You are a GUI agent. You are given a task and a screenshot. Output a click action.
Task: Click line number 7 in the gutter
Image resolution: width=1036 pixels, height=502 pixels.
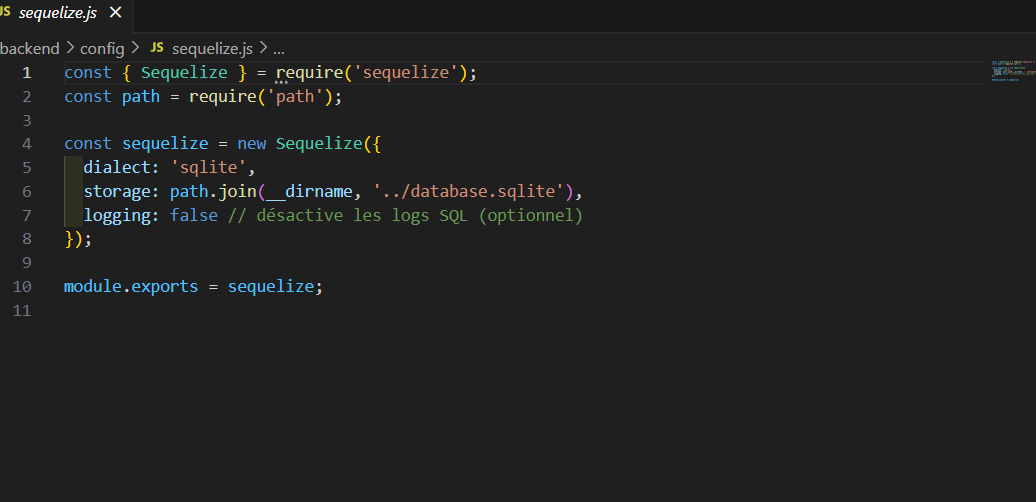coord(26,215)
